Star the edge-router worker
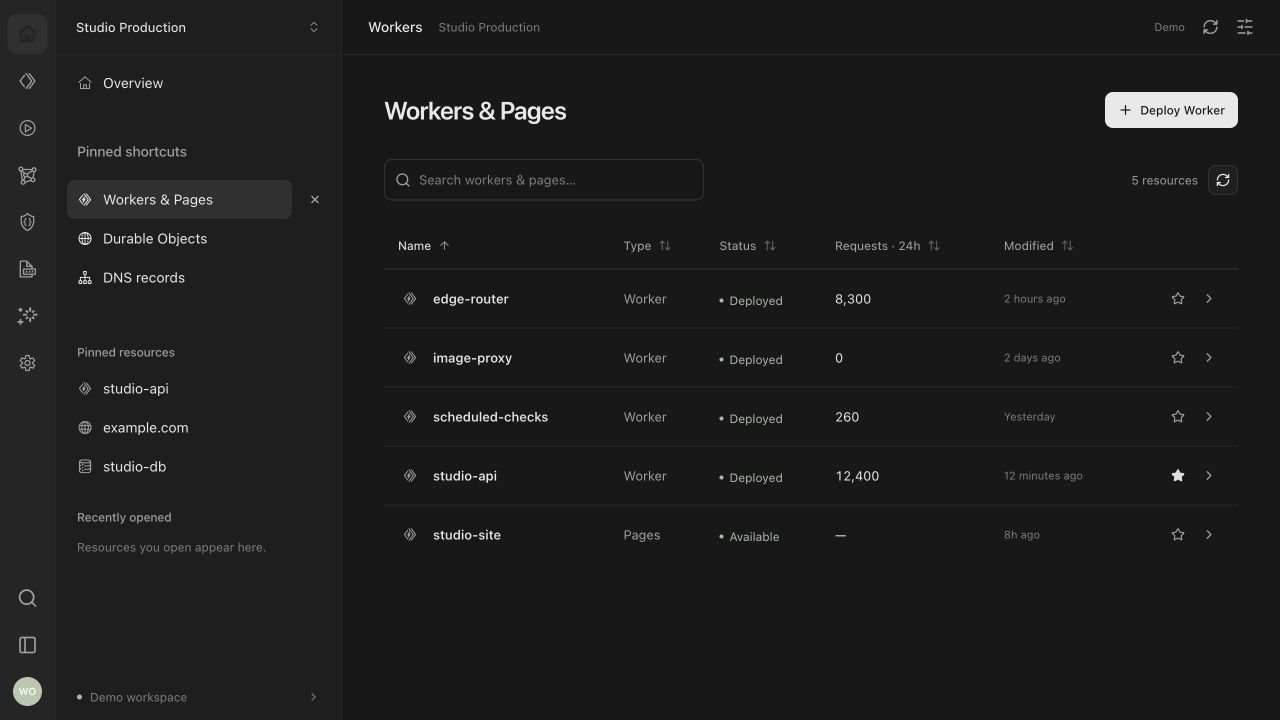1280x720 pixels. (1178, 299)
